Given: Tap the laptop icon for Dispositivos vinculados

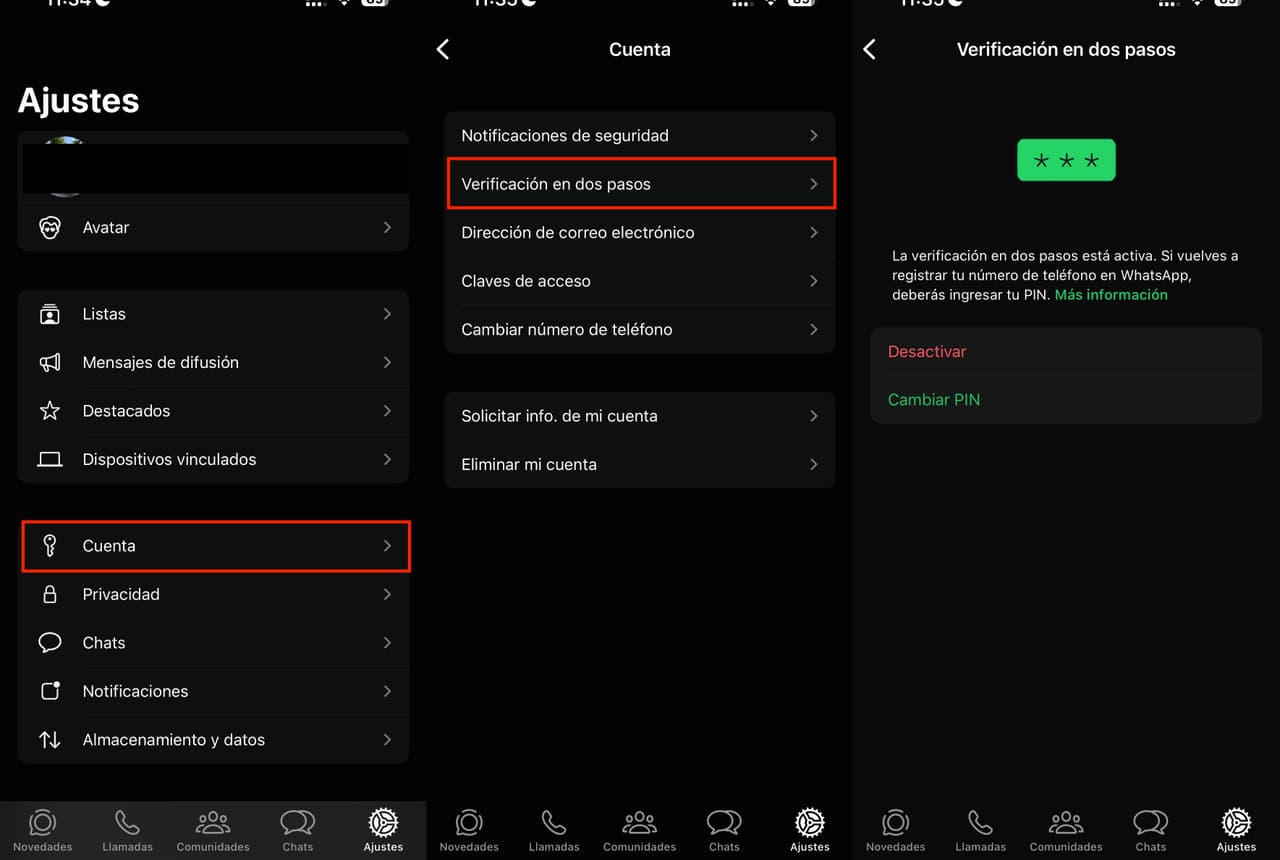Looking at the screenshot, I should (x=50, y=460).
